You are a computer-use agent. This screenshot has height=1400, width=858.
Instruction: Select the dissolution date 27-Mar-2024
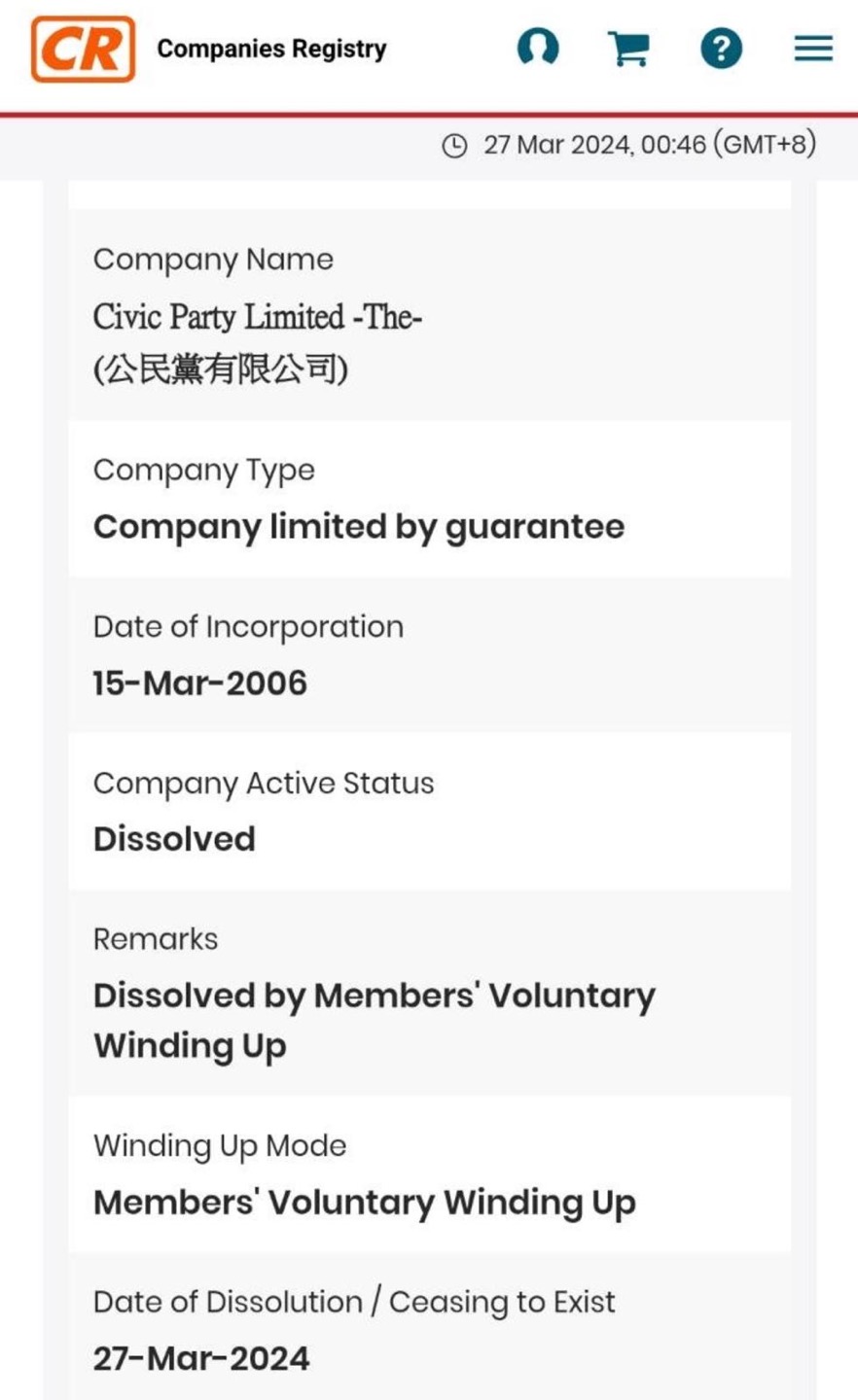[201, 1358]
